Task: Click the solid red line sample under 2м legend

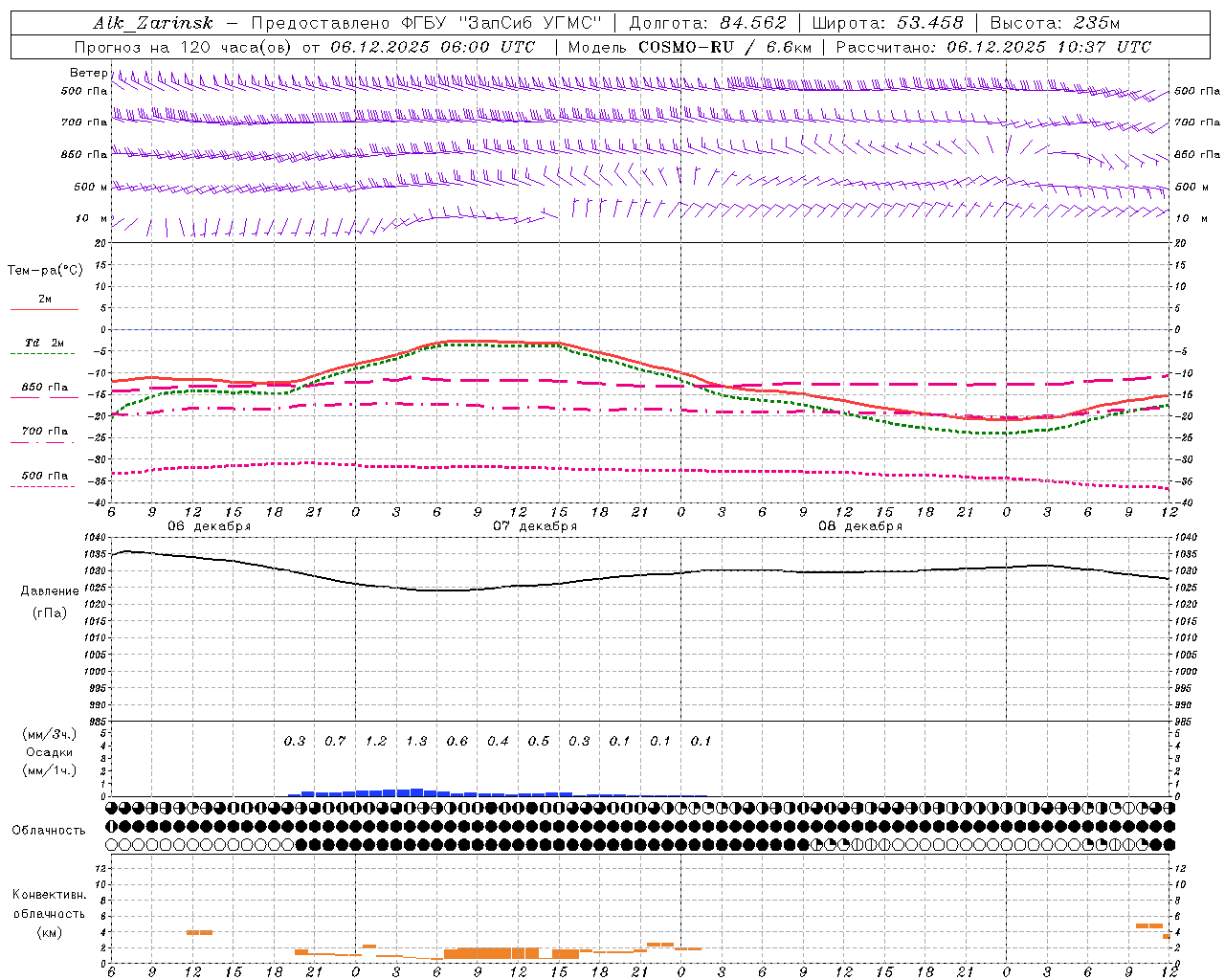Action: 45,309
